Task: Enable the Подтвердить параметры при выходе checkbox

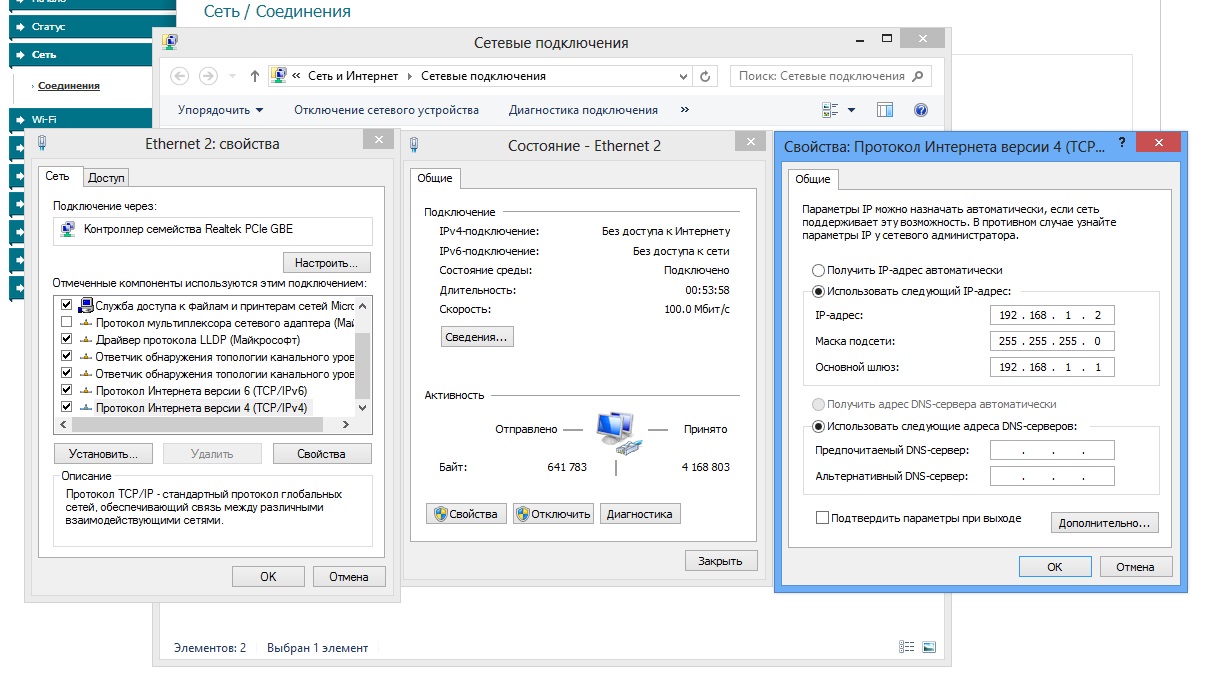Action: point(823,518)
